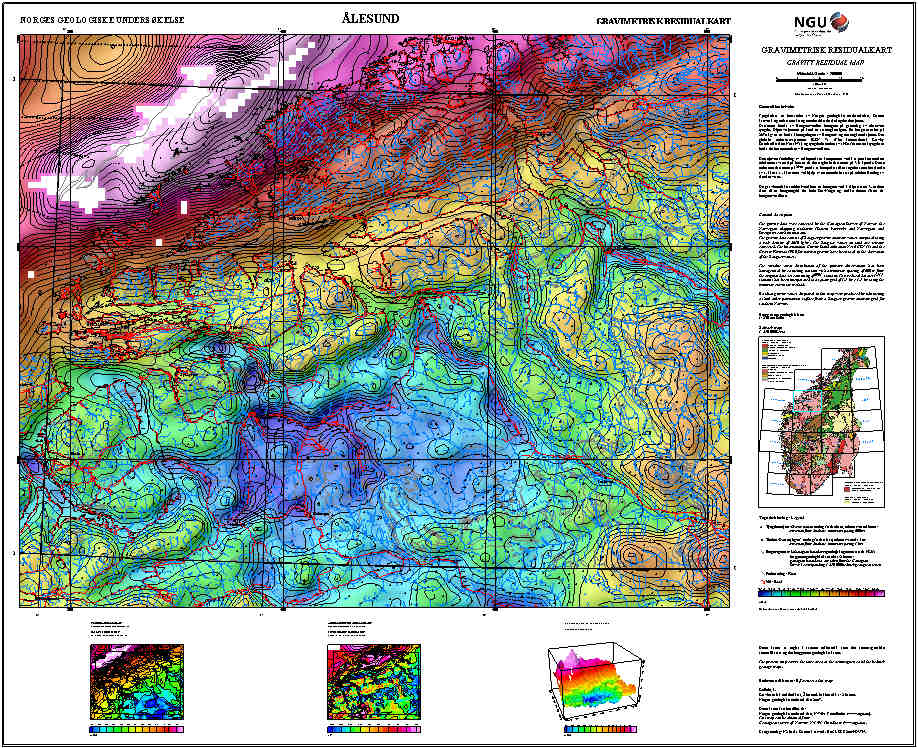Image resolution: width=918 pixels, height=748 pixels.
Task: Click the side panel gravity color scale
Action: tap(821, 593)
